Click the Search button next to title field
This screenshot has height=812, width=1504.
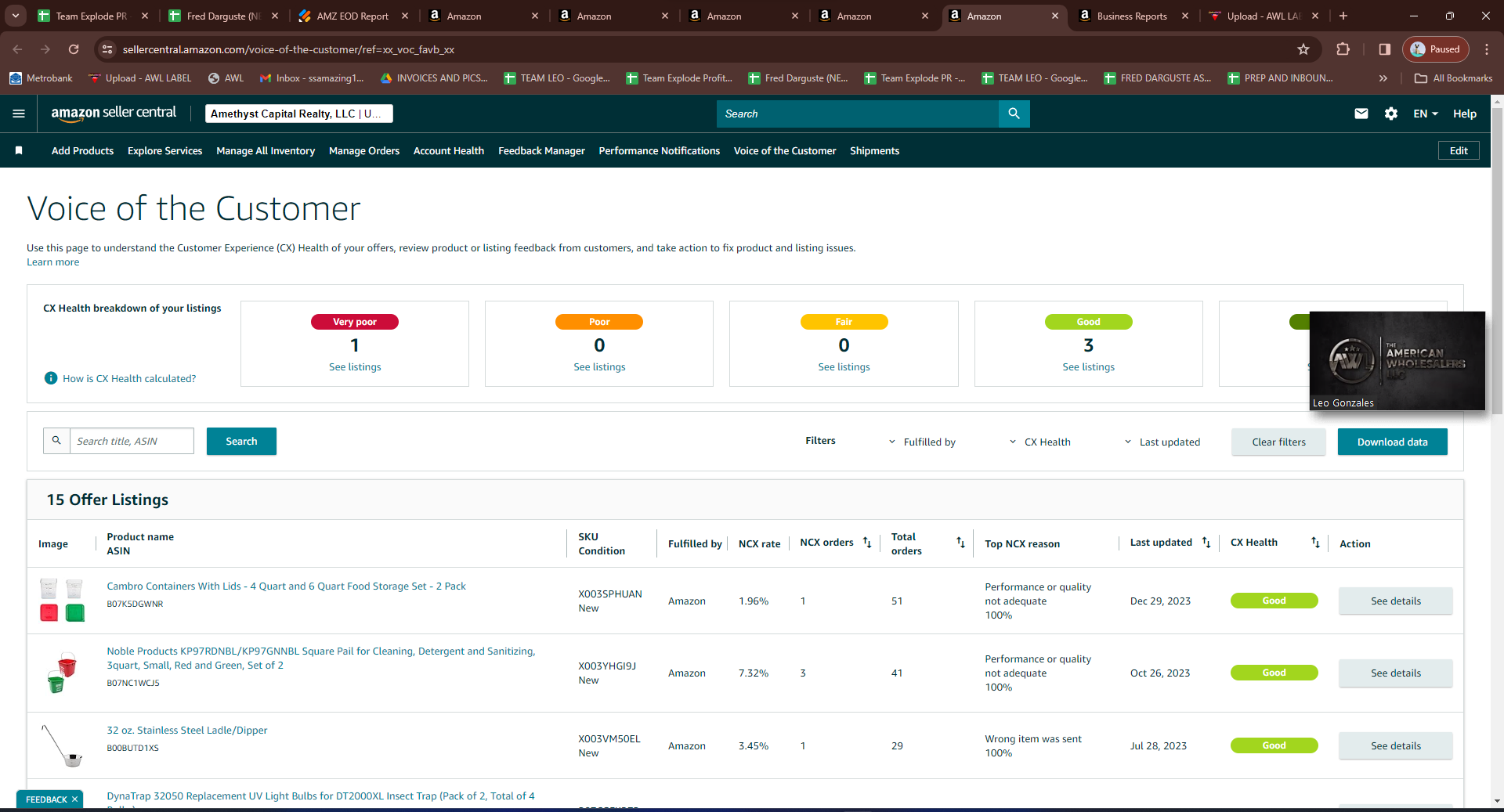point(241,441)
